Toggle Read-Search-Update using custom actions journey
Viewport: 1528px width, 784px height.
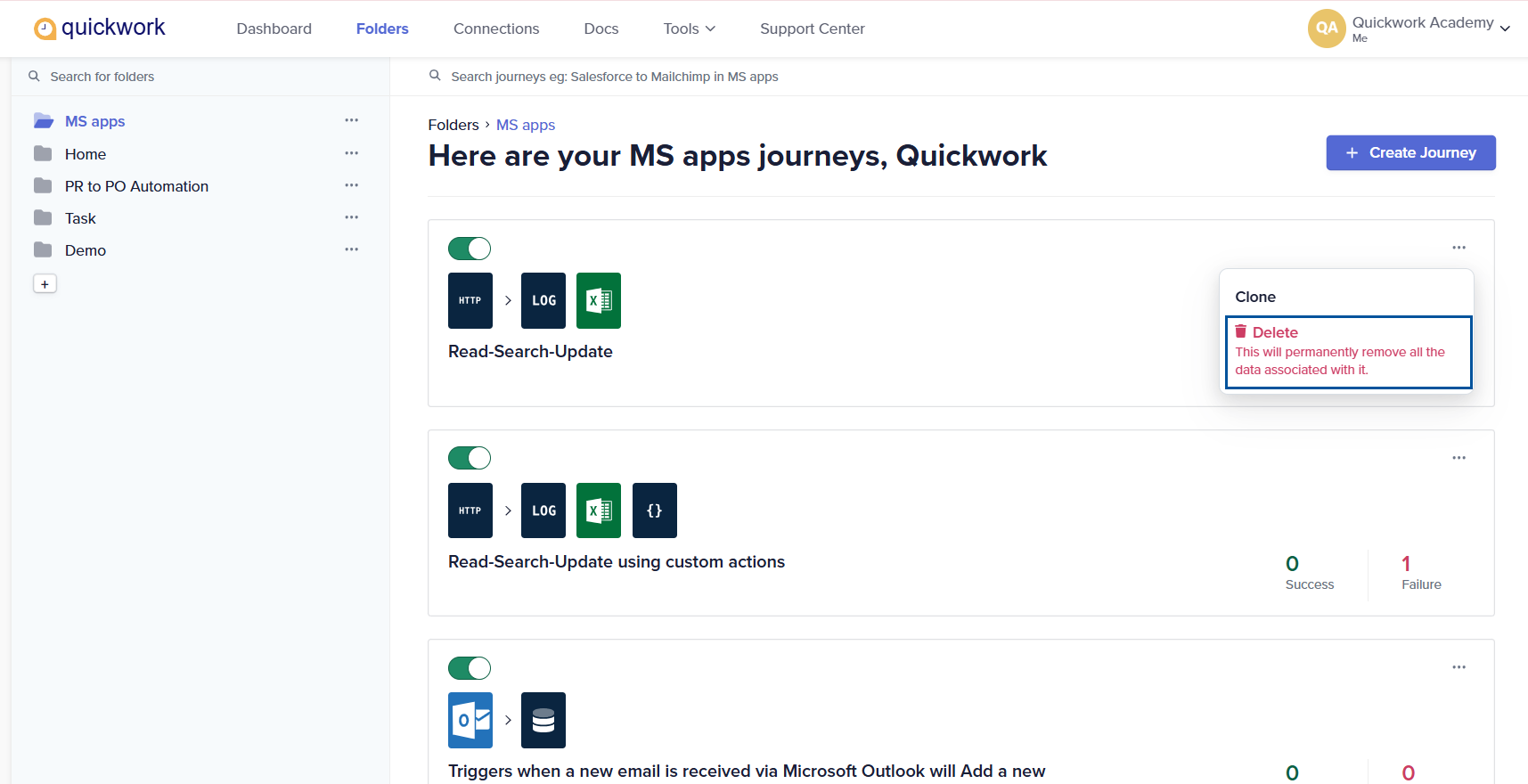pos(470,458)
